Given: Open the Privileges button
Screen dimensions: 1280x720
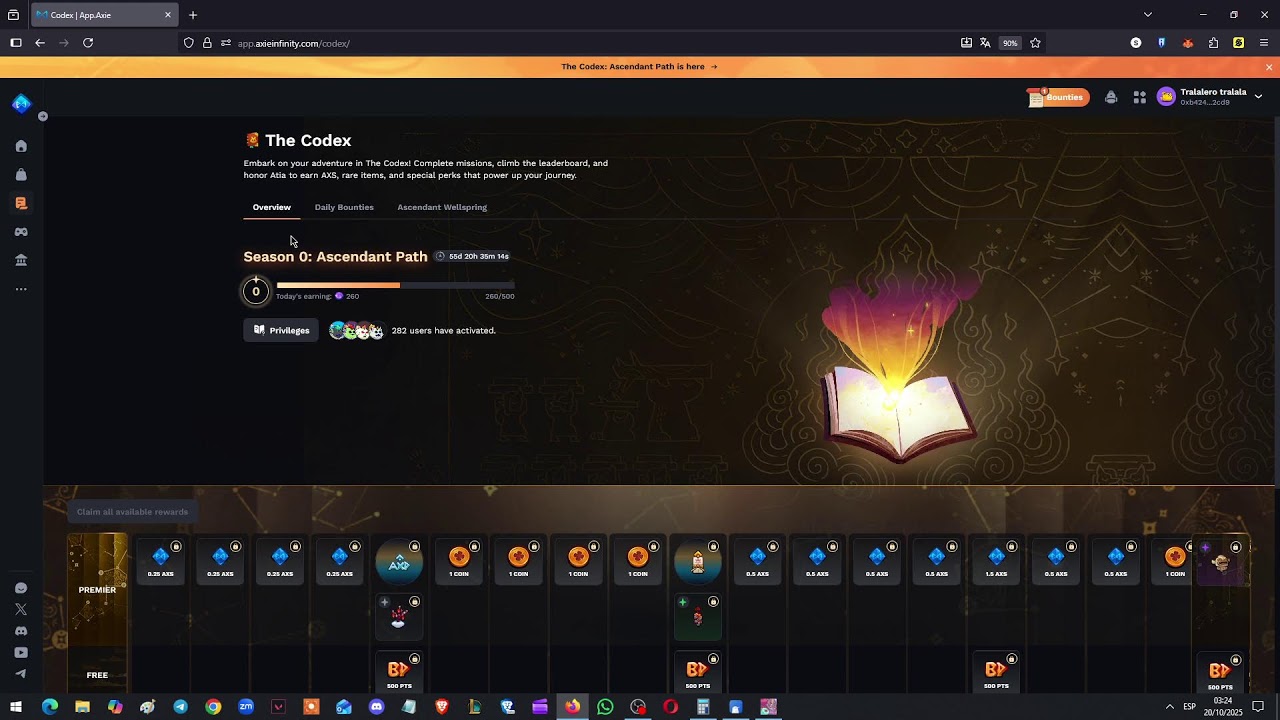Looking at the screenshot, I should 281,330.
